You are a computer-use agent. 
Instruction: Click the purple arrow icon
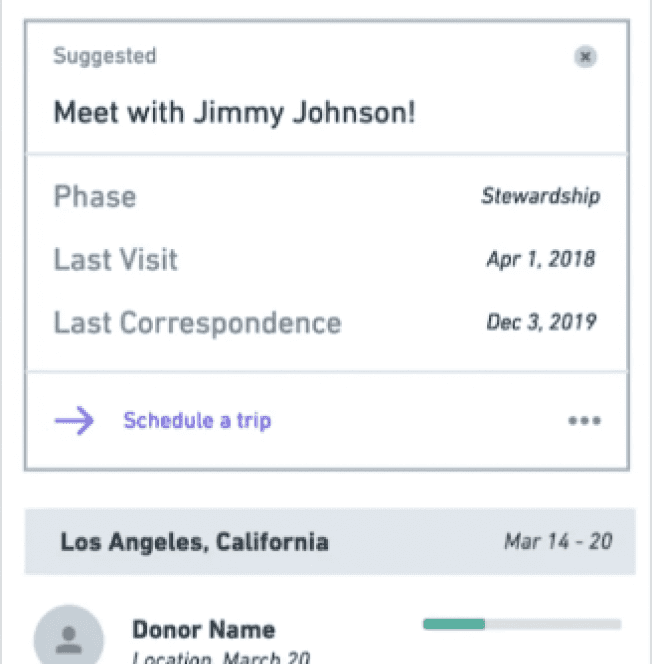pyautogui.click(x=74, y=421)
